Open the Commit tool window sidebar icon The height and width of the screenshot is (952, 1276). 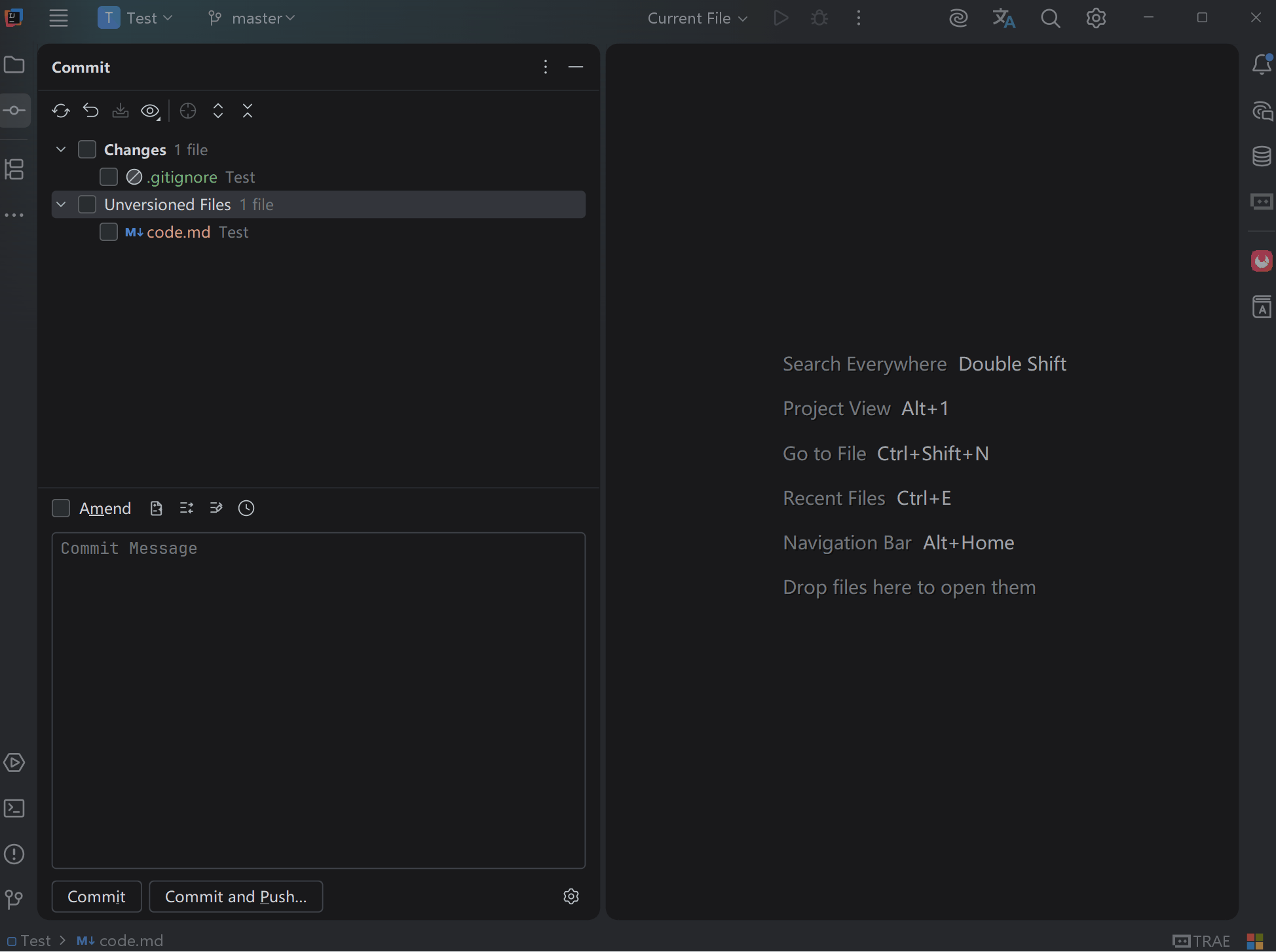(14, 110)
